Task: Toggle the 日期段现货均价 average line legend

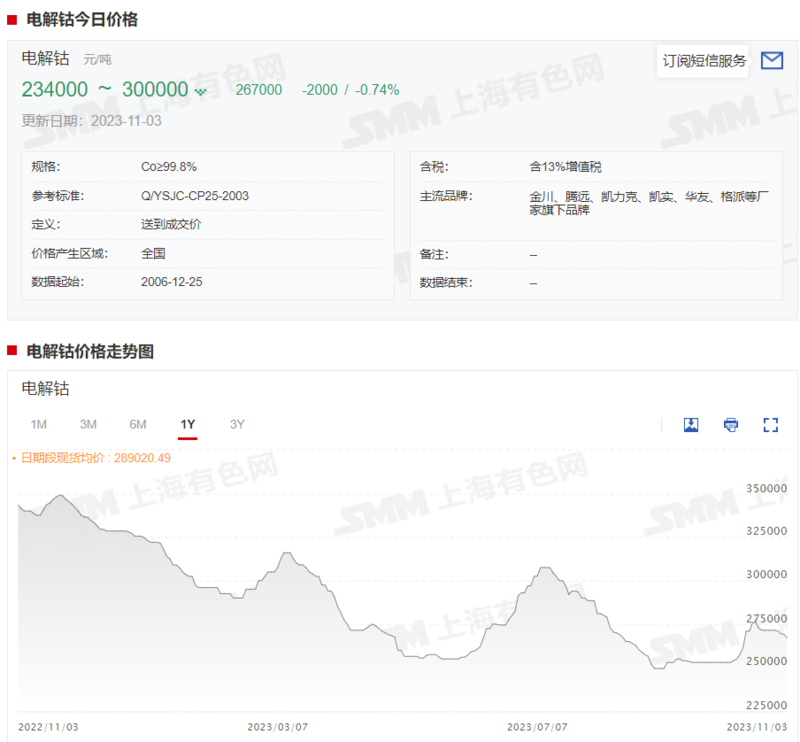Action: click(91, 458)
